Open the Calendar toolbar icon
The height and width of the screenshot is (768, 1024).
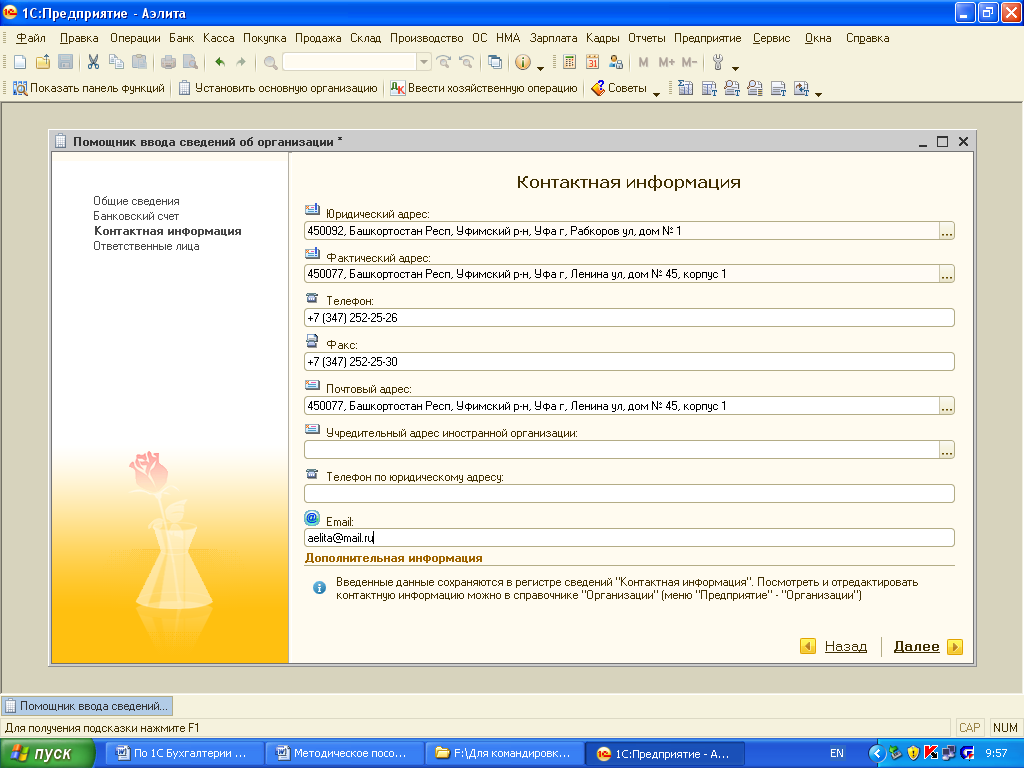tap(592, 62)
